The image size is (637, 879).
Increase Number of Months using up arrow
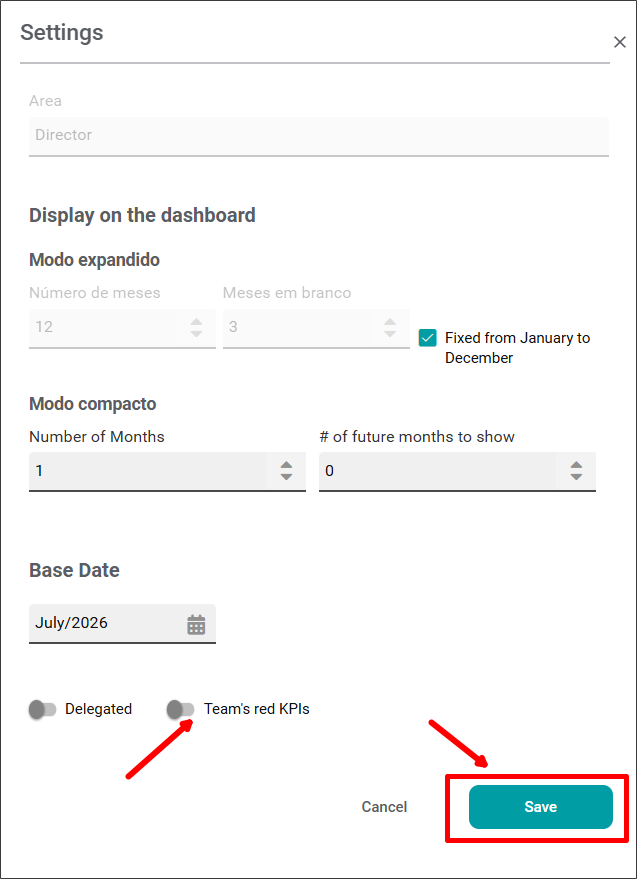point(287,465)
